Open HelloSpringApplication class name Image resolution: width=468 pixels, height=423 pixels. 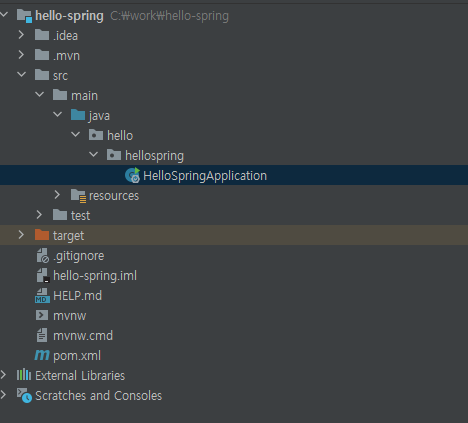pyautogui.click(x=205, y=176)
